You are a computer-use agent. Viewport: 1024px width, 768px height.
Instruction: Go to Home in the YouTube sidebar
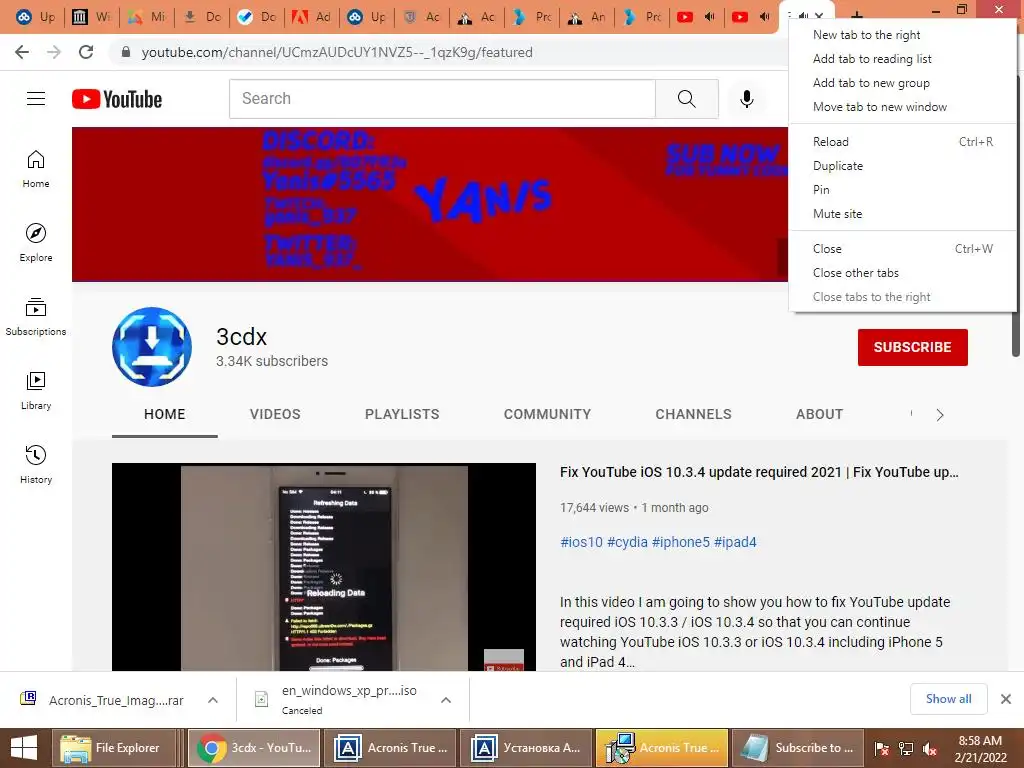(36, 169)
